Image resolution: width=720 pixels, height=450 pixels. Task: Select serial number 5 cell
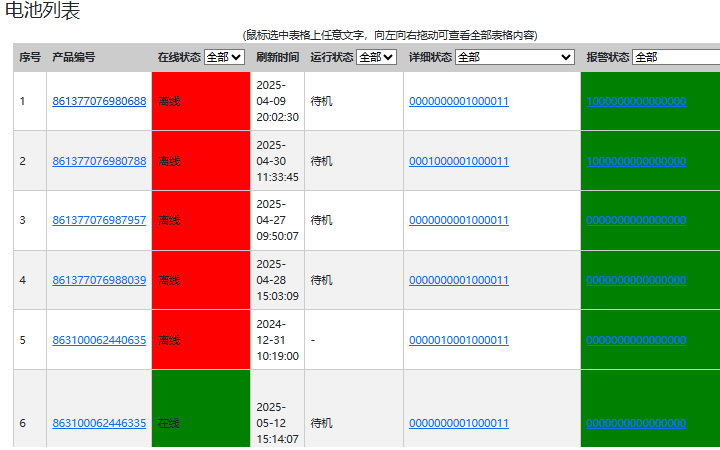coord(30,340)
